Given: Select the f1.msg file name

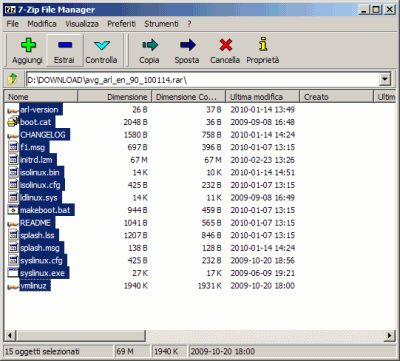Looking at the screenshot, I should pyautogui.click(x=32, y=147).
